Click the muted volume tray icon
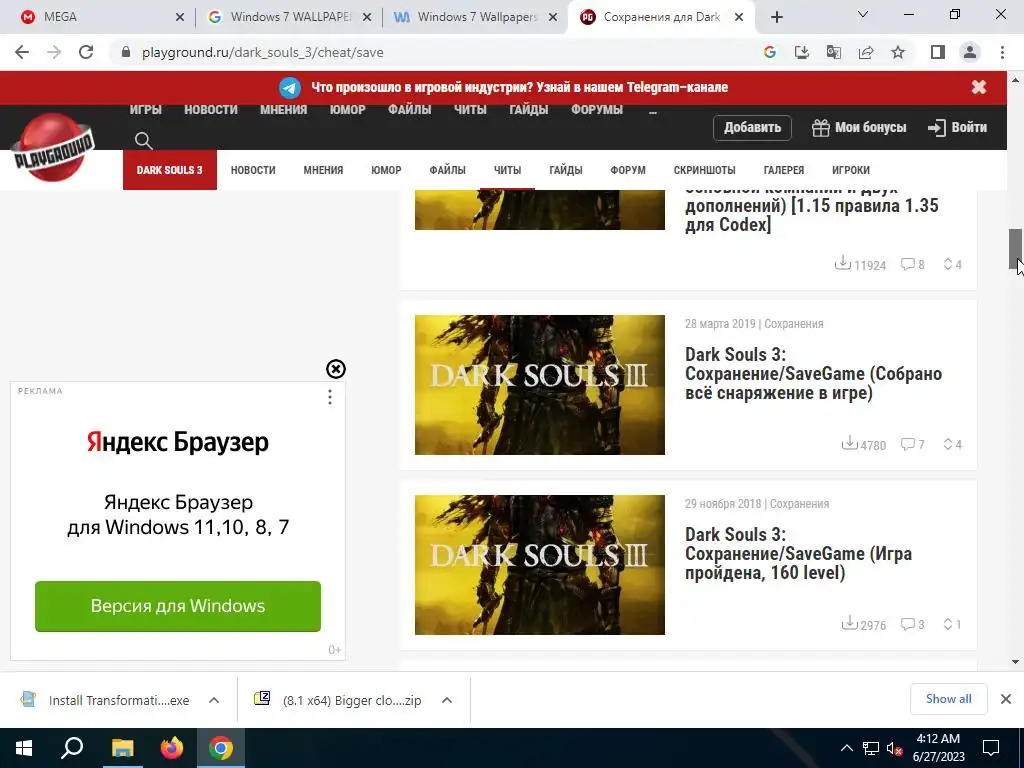This screenshot has width=1024, height=768. (895, 748)
